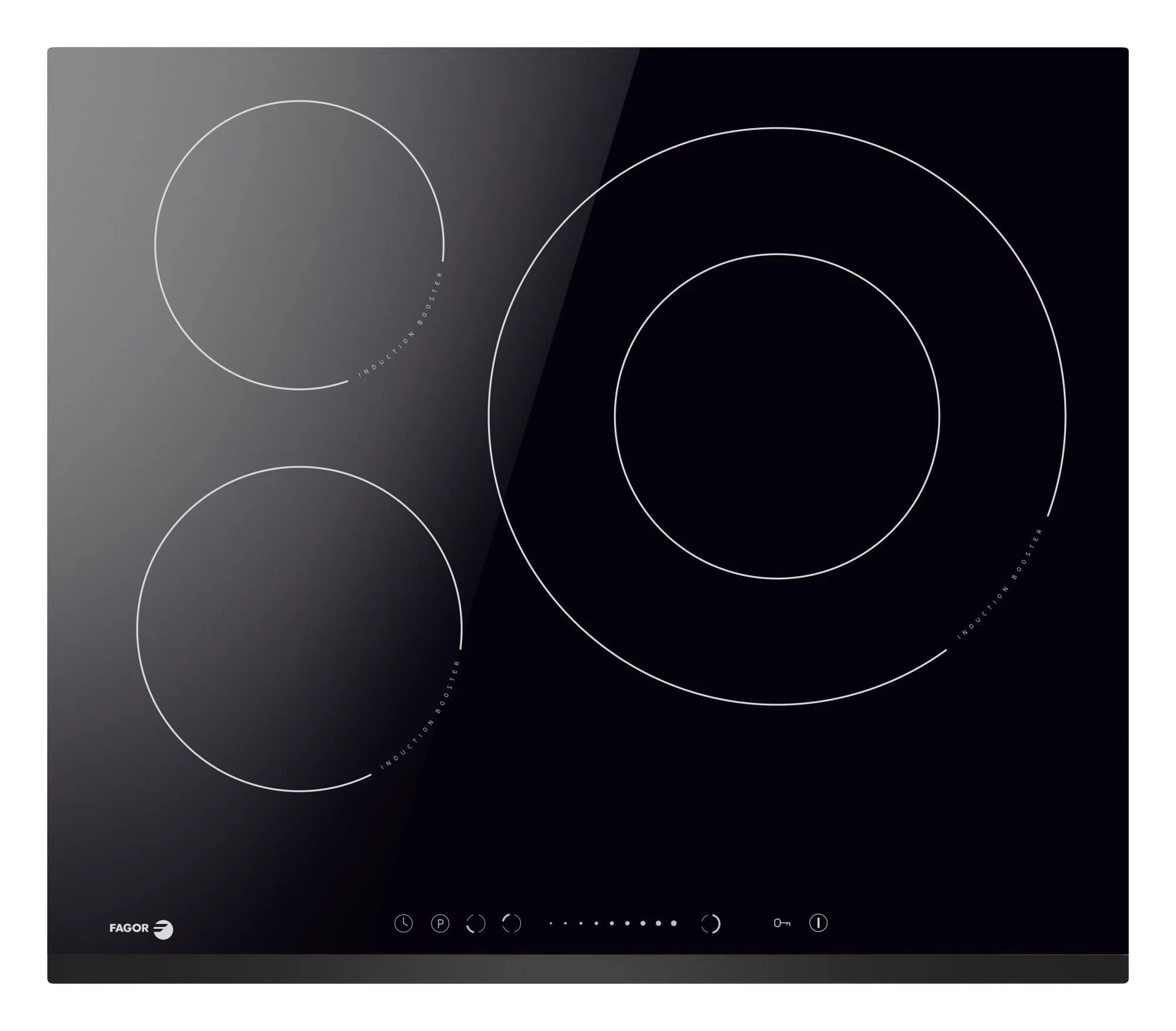Select the lower-left zone selector icon
Screen dimensions: 1176x1031
[476, 923]
